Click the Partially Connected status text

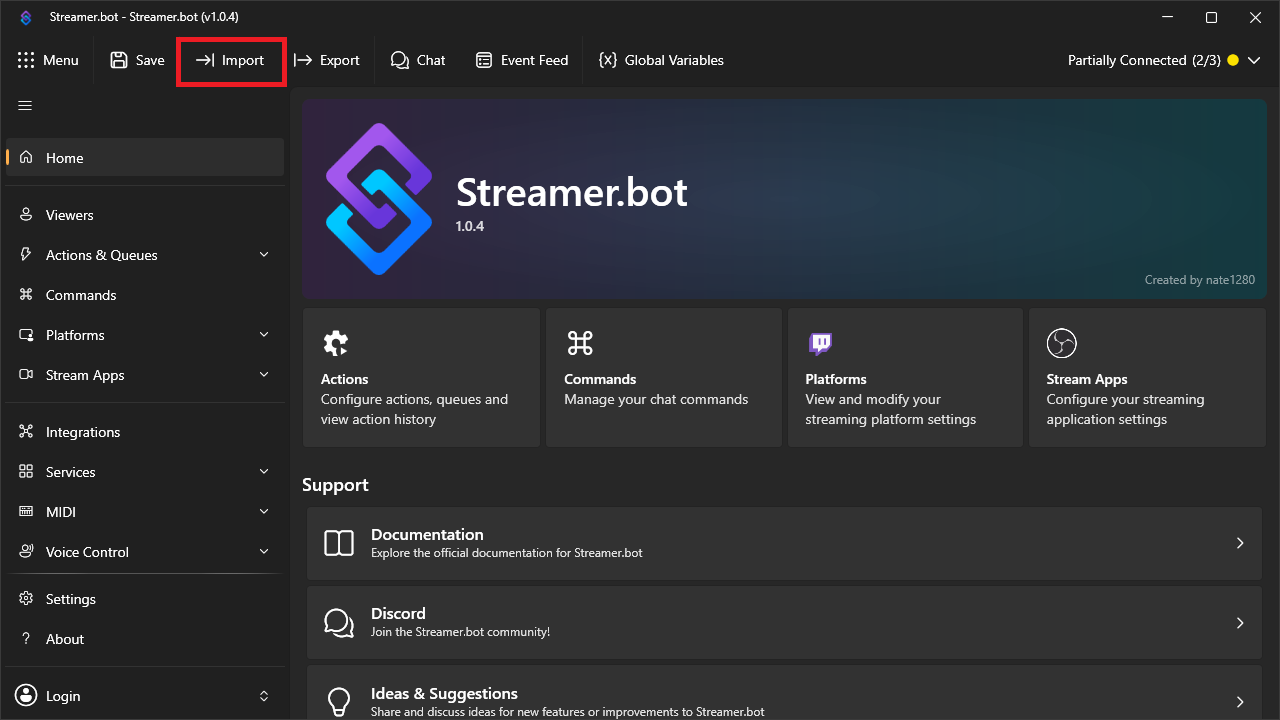(x=1144, y=60)
